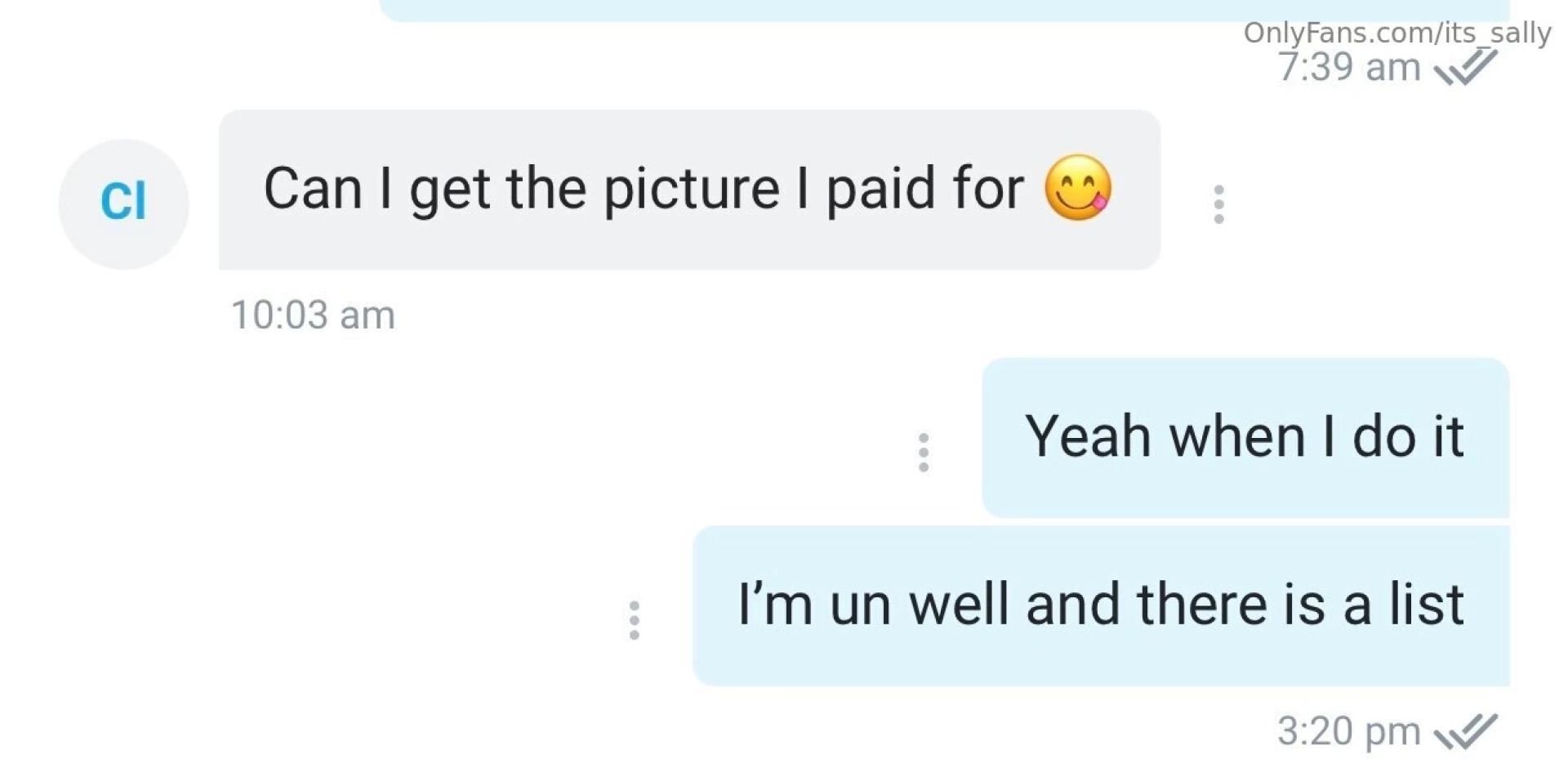This screenshot has height=764, width=1568.
Task: Click the partially visible blue bubble at top
Action: click(944, 10)
